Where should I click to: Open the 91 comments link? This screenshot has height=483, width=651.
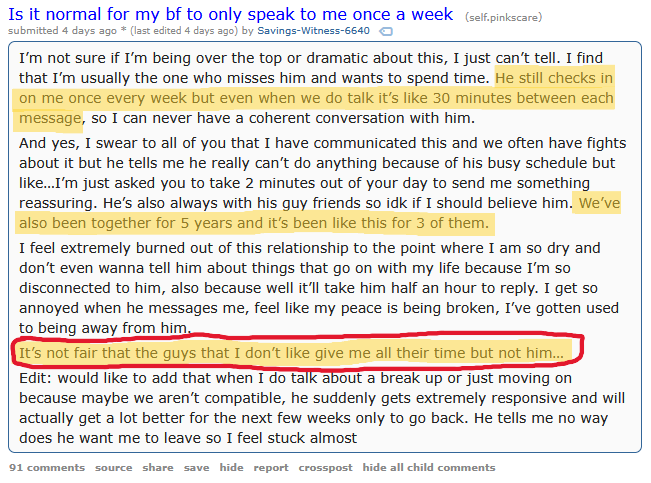tap(46, 467)
